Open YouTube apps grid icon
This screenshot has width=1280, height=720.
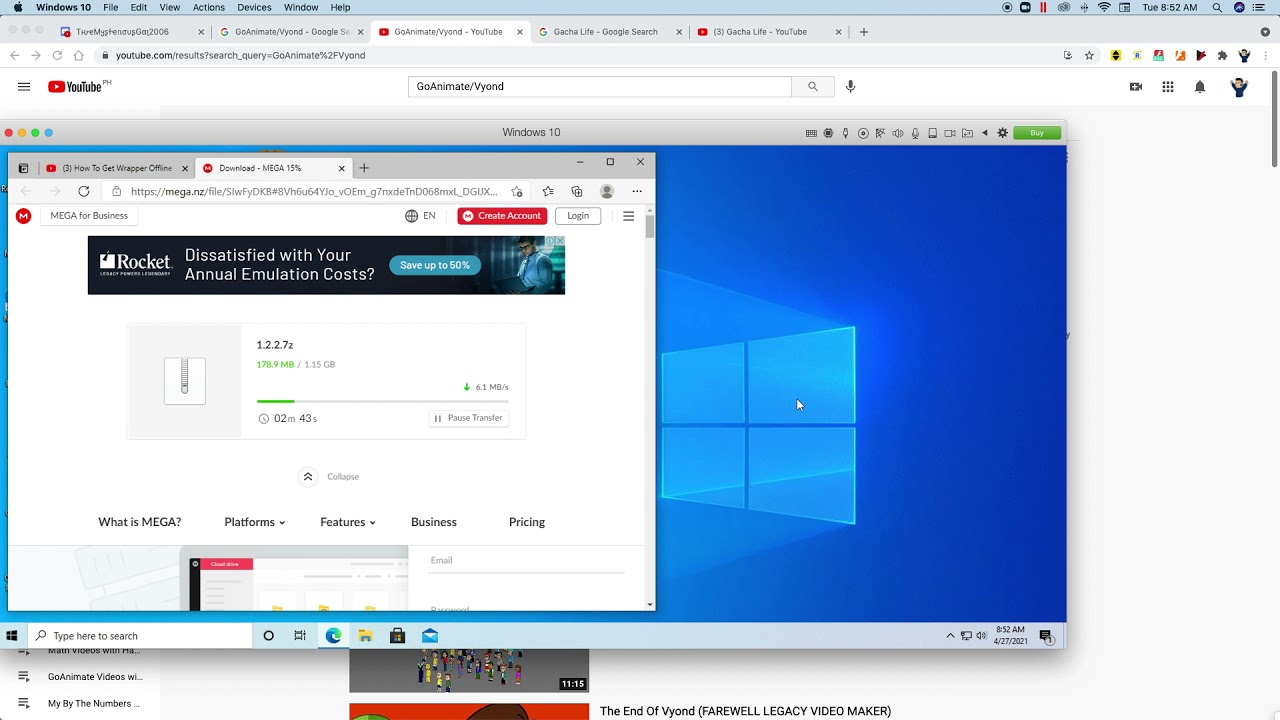1167,87
